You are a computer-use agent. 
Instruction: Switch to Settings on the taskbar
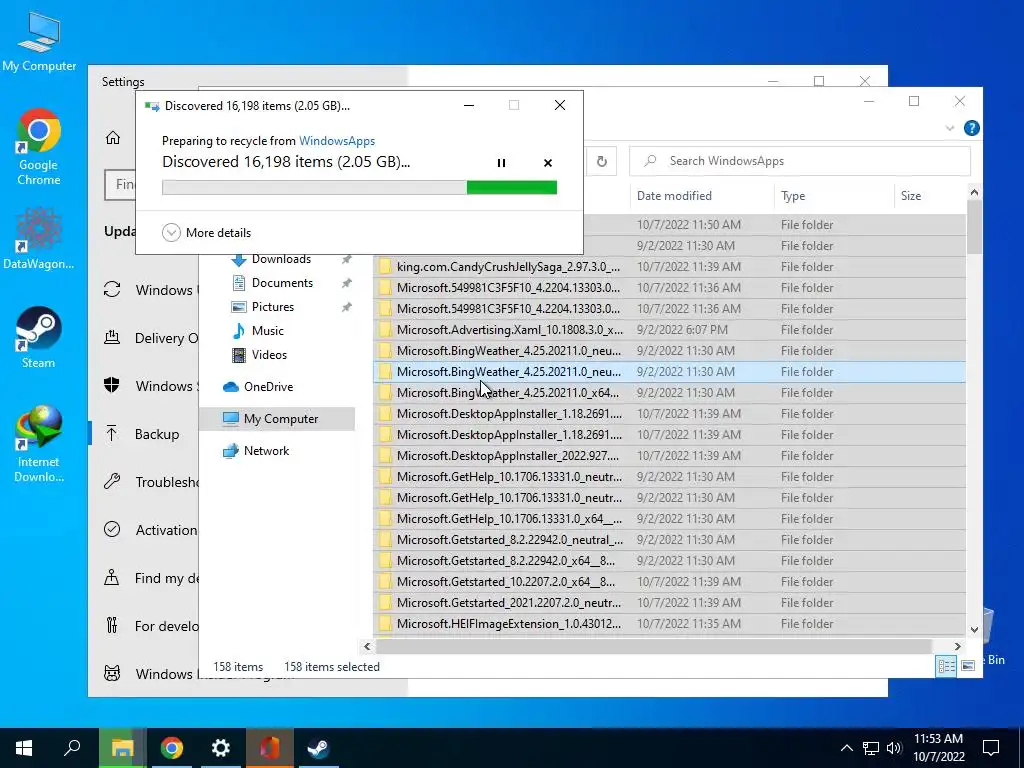click(221, 748)
